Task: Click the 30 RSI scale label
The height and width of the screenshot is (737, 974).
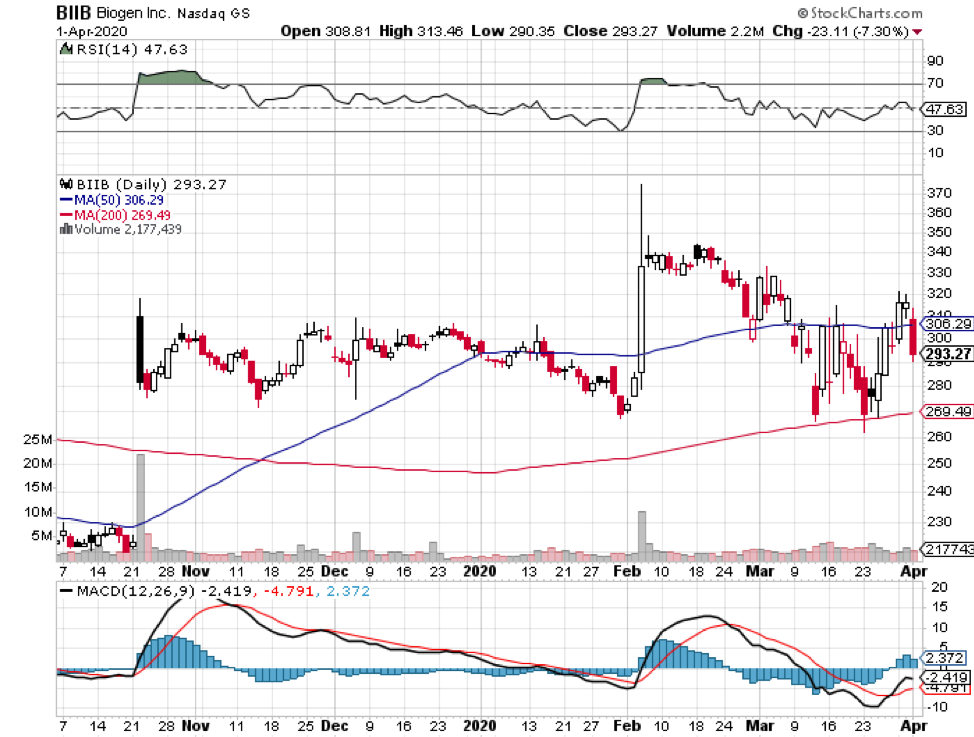Action: pyautogui.click(x=935, y=130)
